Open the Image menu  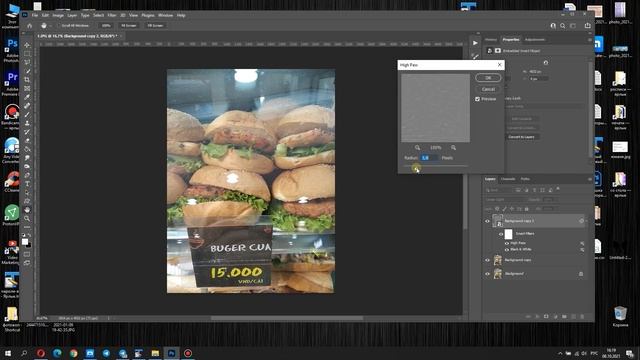click(x=58, y=16)
